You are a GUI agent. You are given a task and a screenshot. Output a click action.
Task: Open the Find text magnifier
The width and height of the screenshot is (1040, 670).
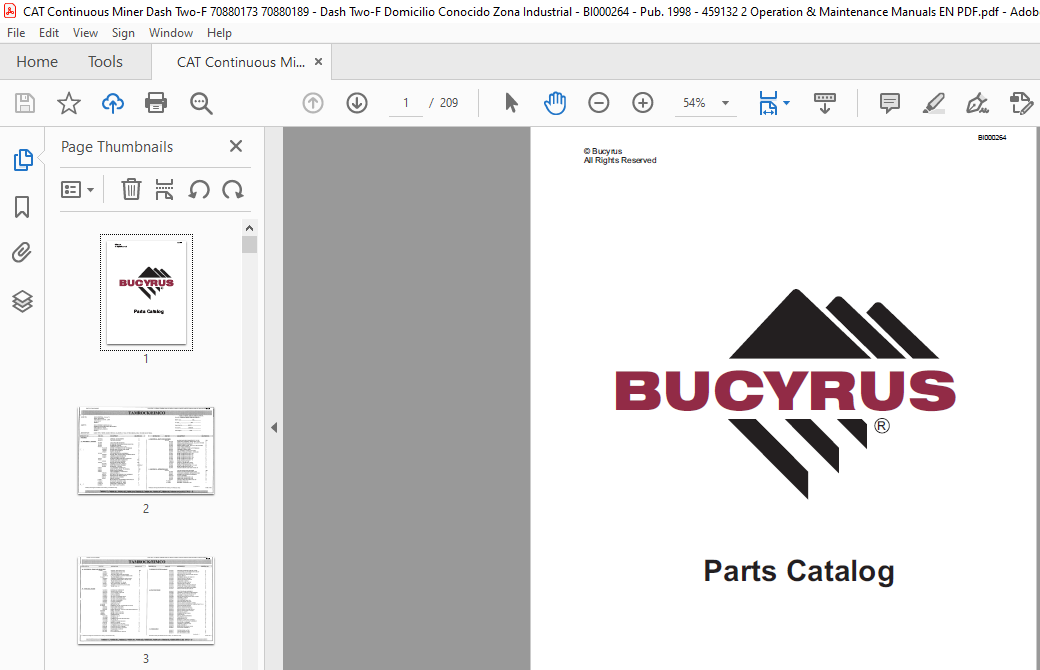(x=201, y=103)
